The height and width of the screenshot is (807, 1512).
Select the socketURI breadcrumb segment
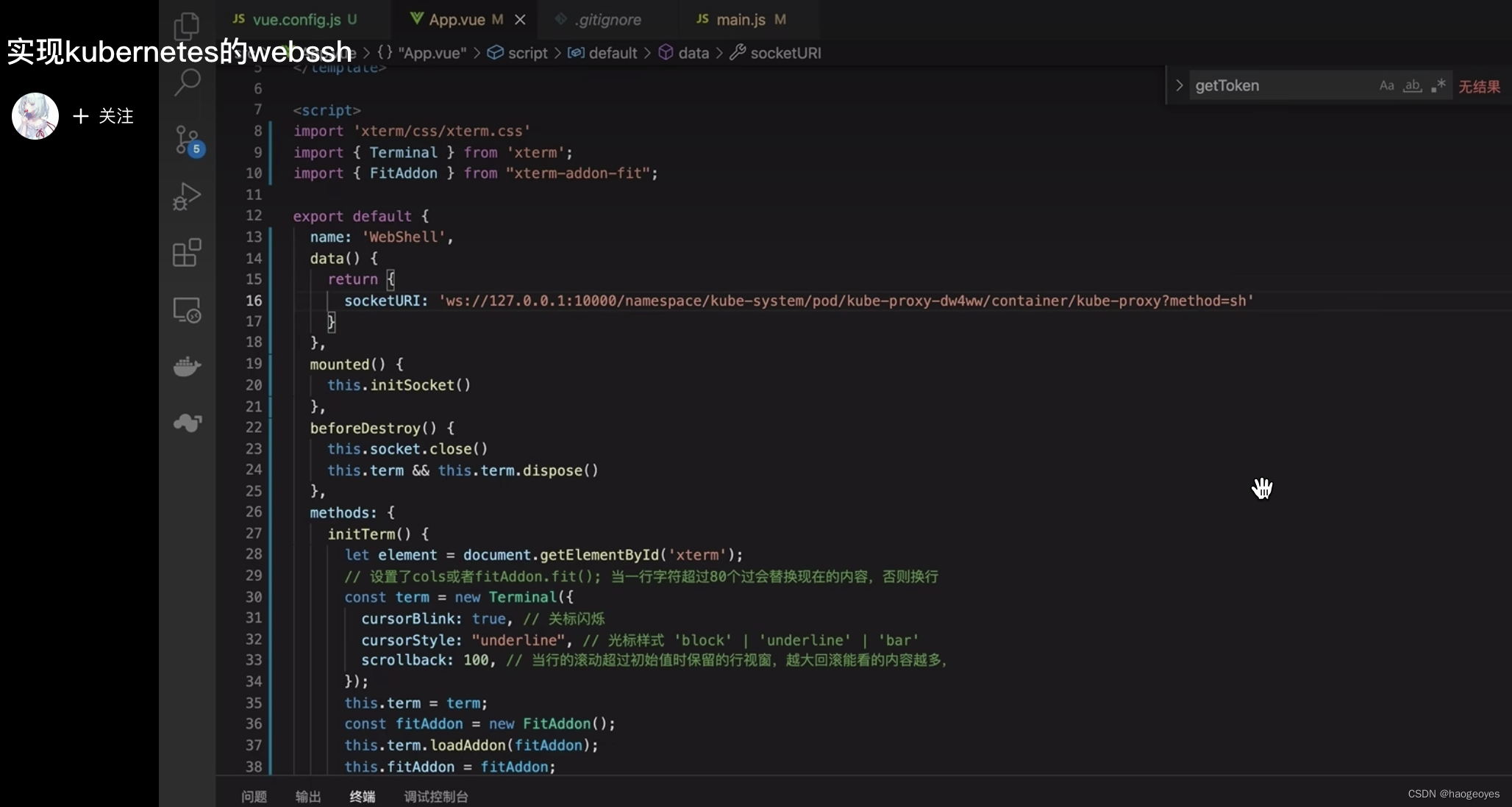[x=785, y=53]
